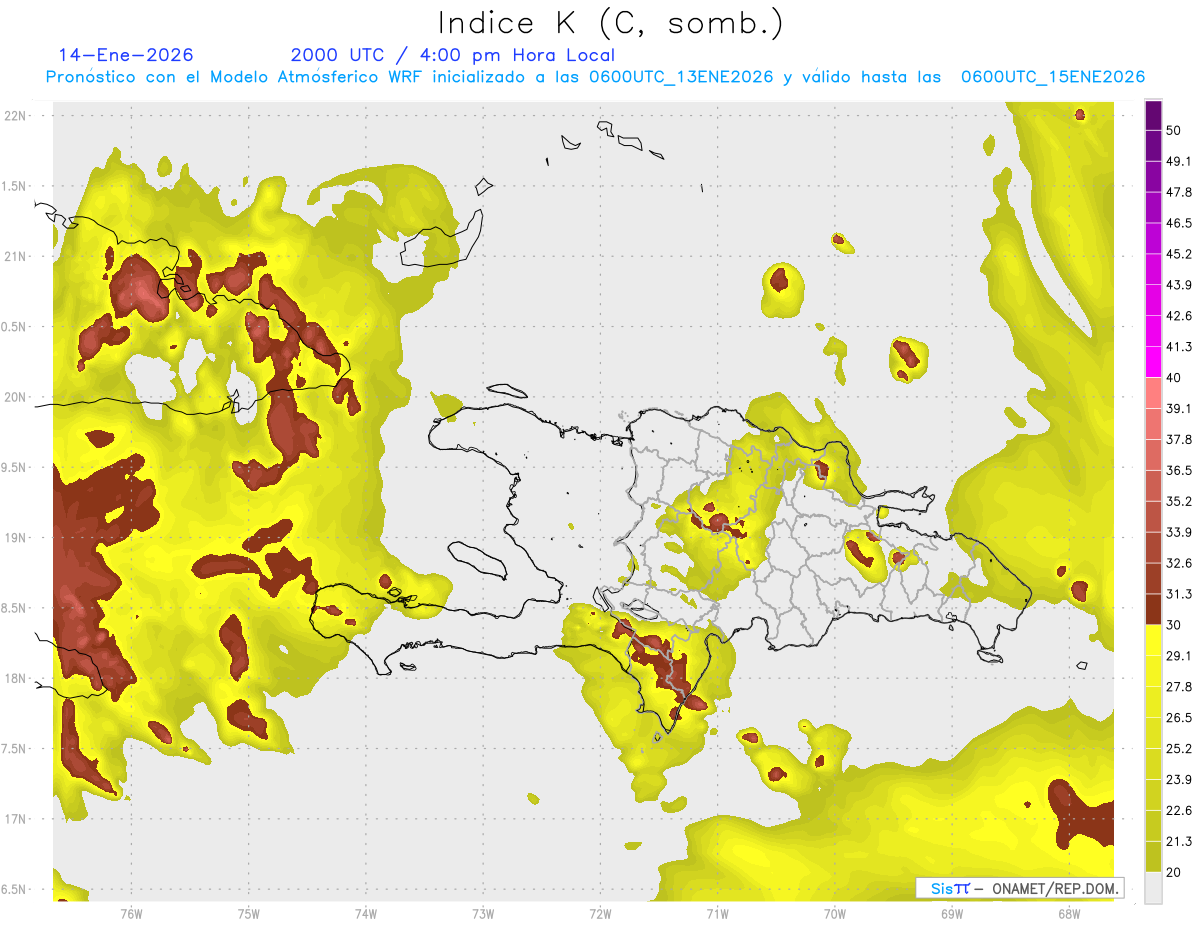1200x927 pixels.
Task: Pick the bright yellow swatch beside 29.1
Action: [1153, 640]
